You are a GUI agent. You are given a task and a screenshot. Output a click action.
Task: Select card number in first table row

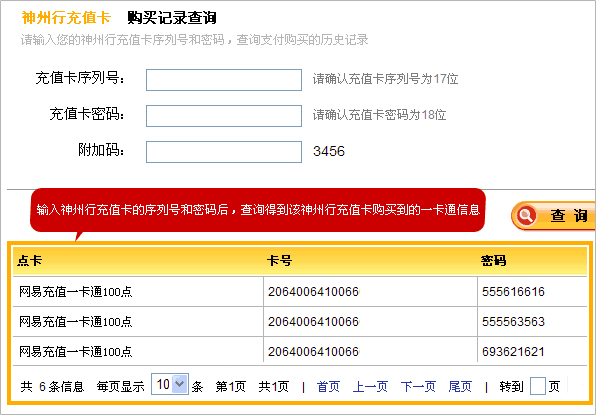tap(313, 292)
